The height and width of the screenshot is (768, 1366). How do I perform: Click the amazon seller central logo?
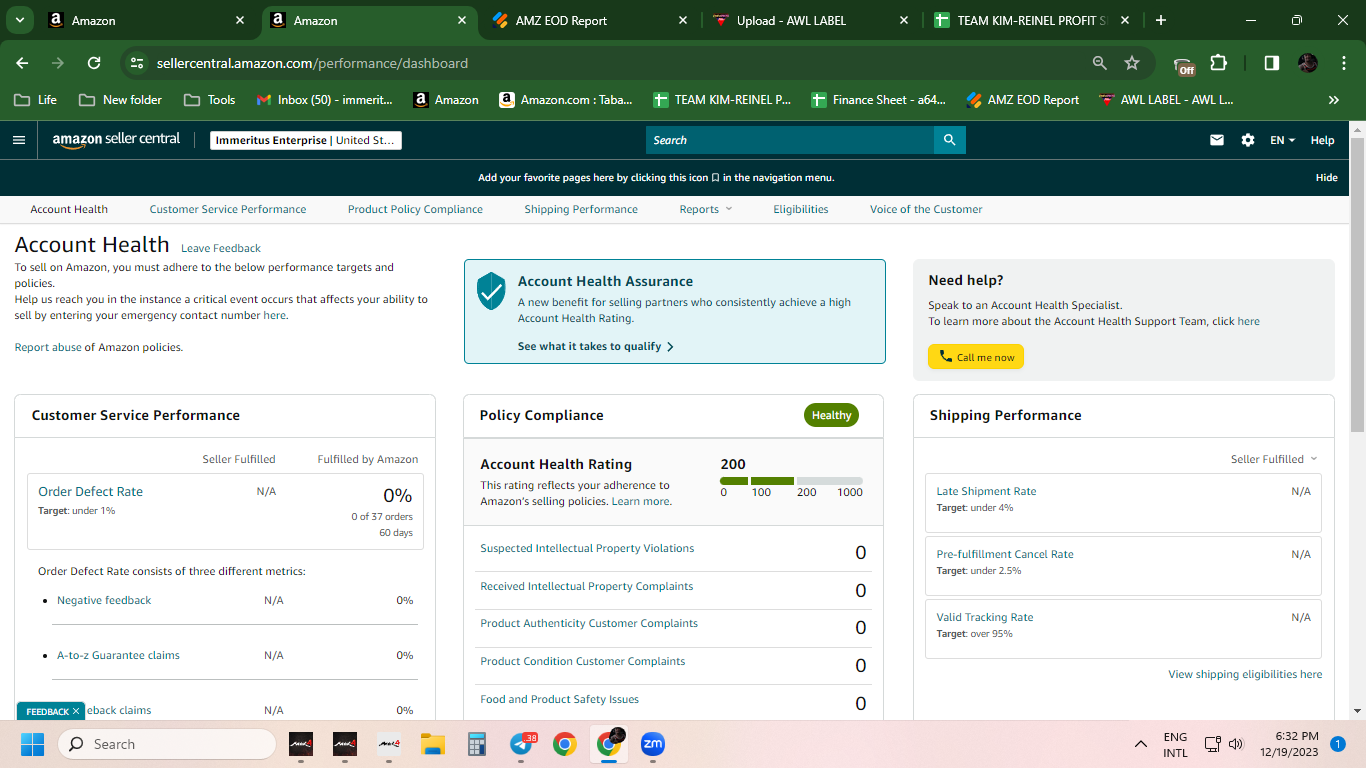click(x=117, y=140)
